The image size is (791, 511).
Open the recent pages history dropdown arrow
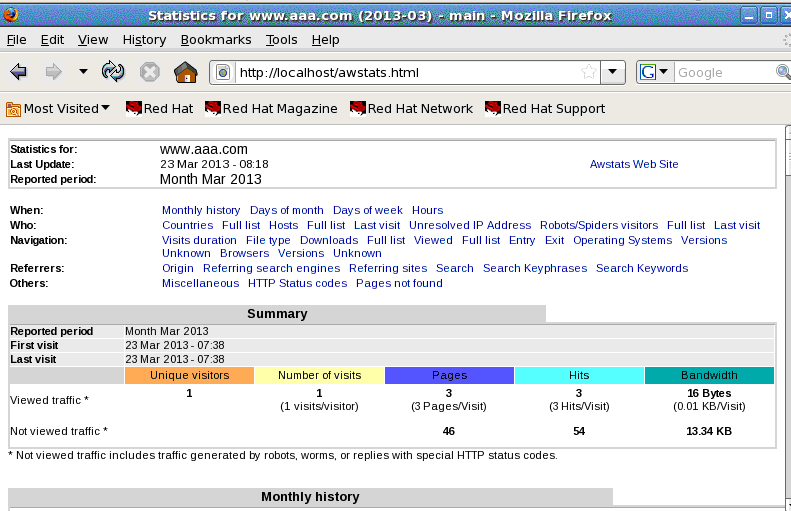pos(83,72)
